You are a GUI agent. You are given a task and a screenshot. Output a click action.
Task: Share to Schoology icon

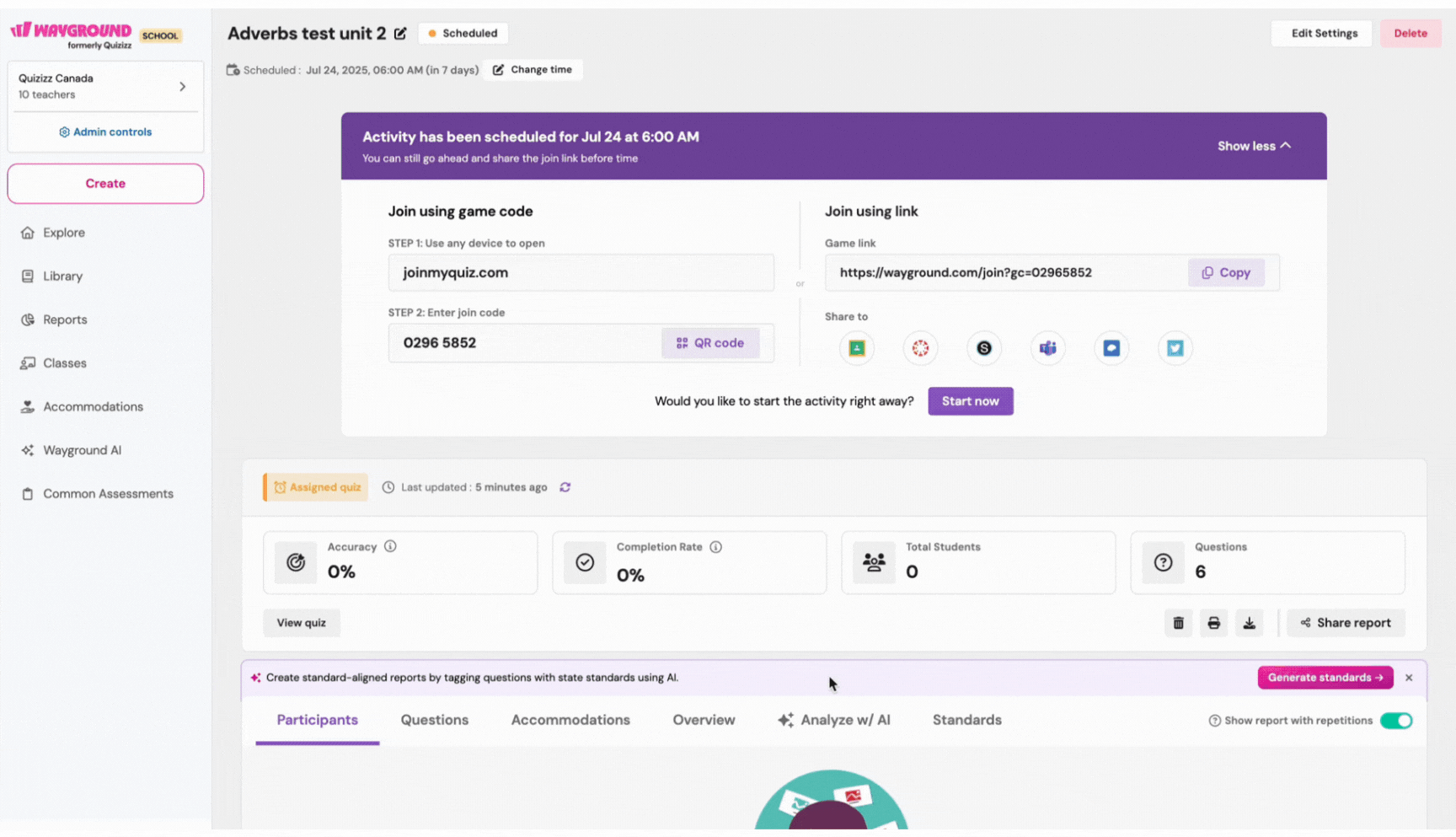click(984, 348)
